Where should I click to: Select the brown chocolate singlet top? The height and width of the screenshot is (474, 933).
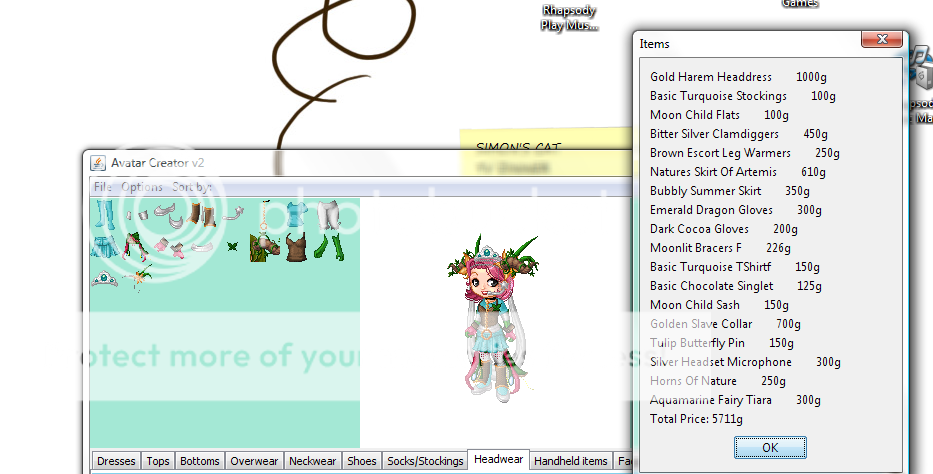click(296, 247)
